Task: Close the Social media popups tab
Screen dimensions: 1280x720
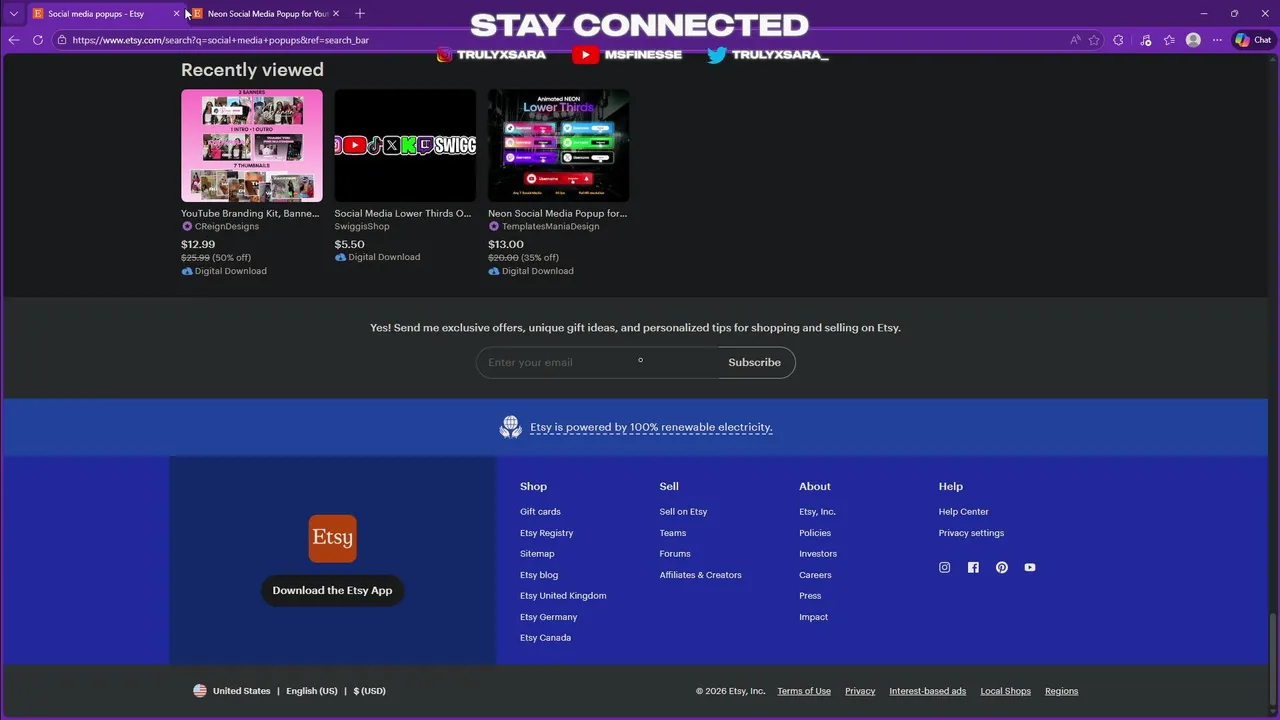Action: click(x=176, y=14)
